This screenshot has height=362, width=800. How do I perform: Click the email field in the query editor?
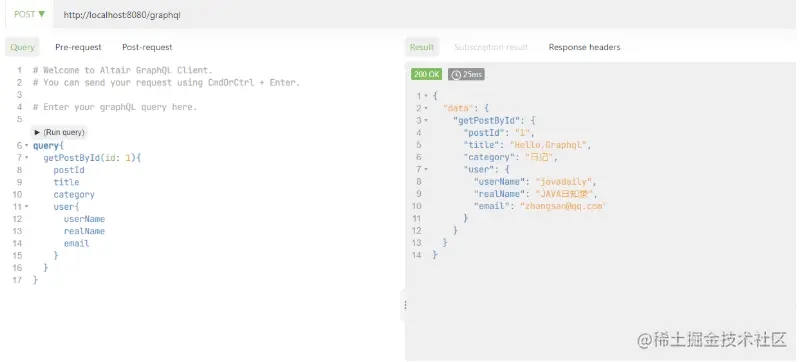[x=77, y=244]
